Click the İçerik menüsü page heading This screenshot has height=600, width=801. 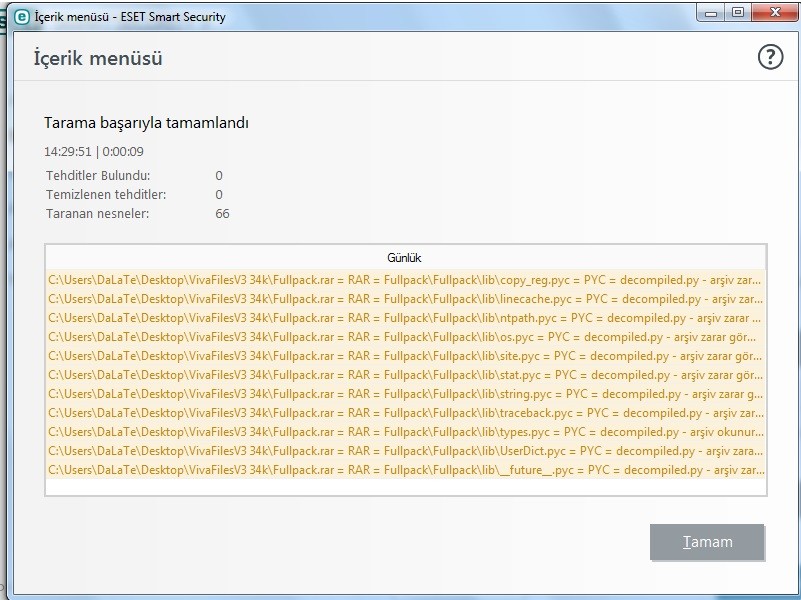tap(98, 58)
